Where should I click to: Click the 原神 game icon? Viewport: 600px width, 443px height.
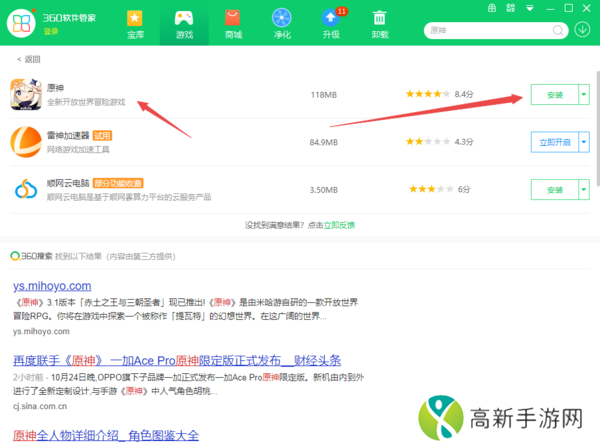pyautogui.click(x=26, y=94)
